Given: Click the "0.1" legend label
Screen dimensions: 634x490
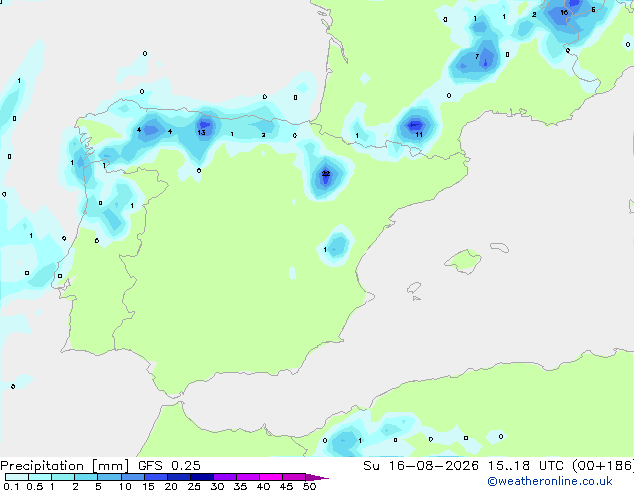Looking at the screenshot, I should (x=11, y=486).
